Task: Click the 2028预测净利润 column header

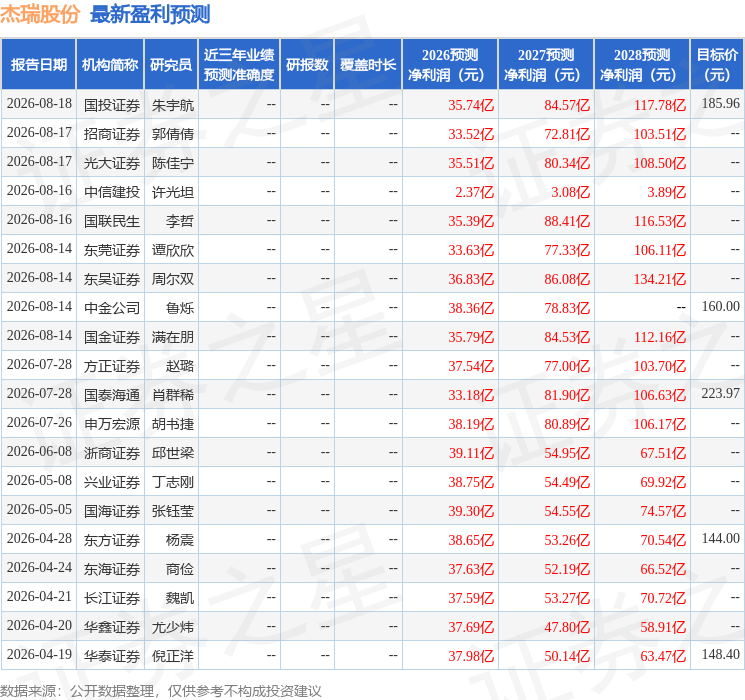Action: [642, 65]
